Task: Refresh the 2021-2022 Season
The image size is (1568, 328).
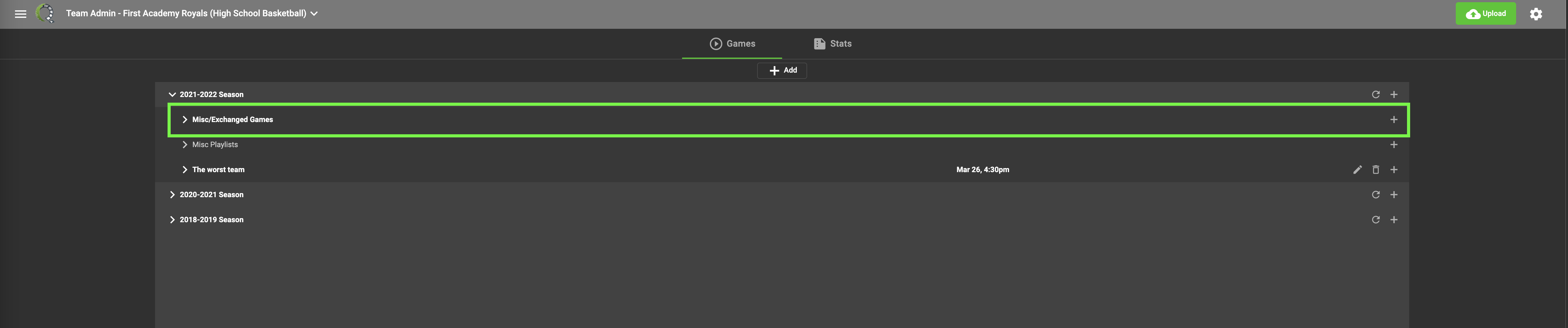Action: click(x=1375, y=95)
